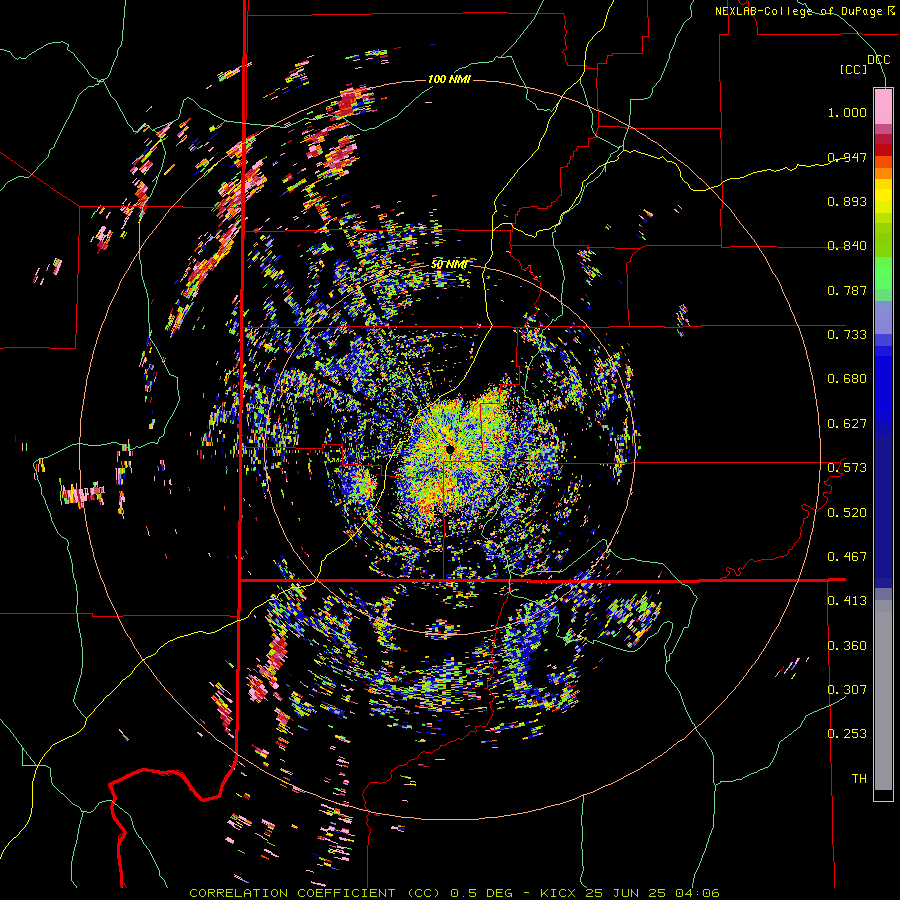This screenshot has height=900, width=900.
Task: Click the DCC label above the color scale
Action: pos(879,59)
